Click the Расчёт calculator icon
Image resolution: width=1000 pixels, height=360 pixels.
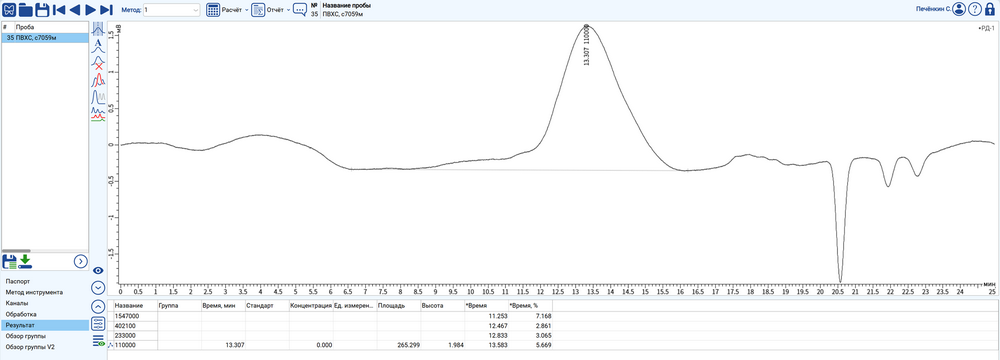pyautogui.click(x=213, y=10)
